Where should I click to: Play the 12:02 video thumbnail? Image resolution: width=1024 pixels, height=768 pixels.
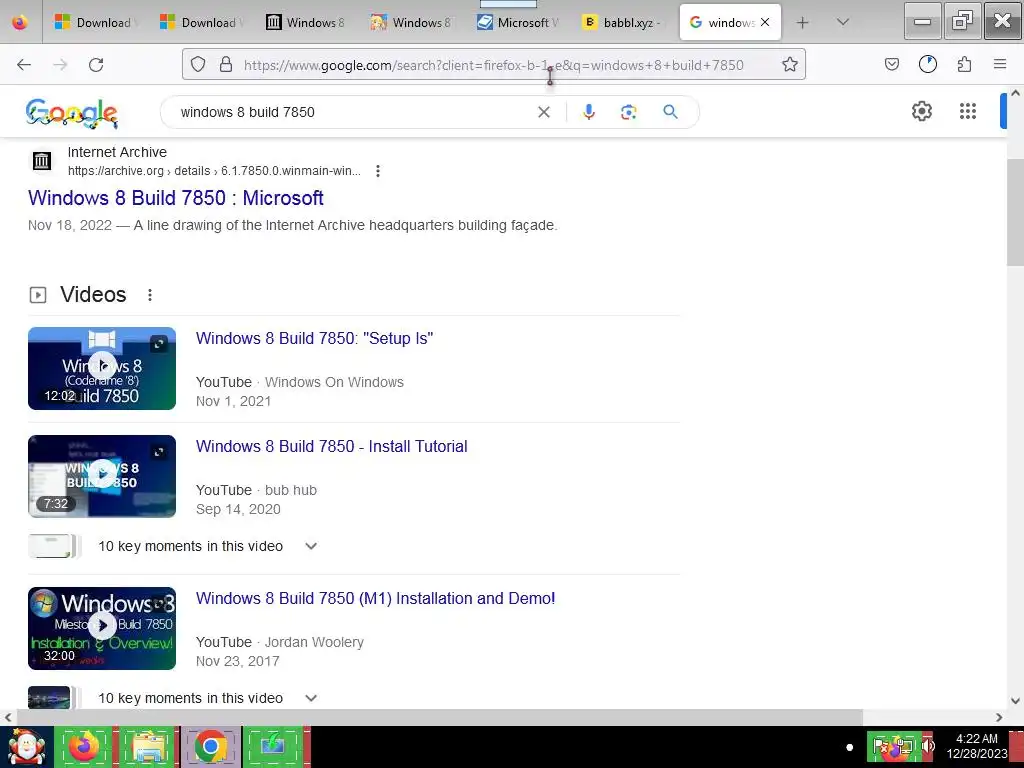102,368
